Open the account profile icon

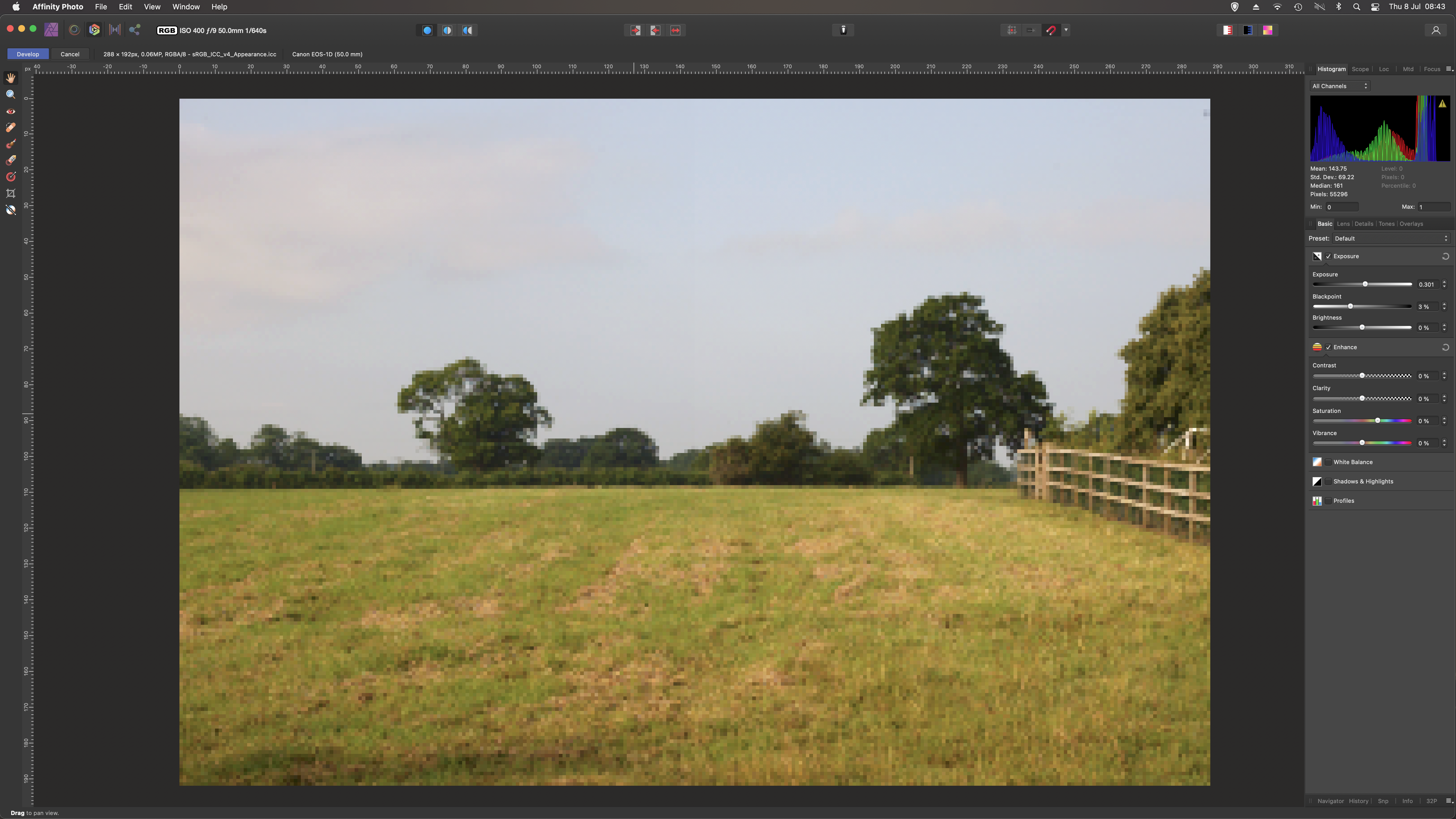[1436, 30]
